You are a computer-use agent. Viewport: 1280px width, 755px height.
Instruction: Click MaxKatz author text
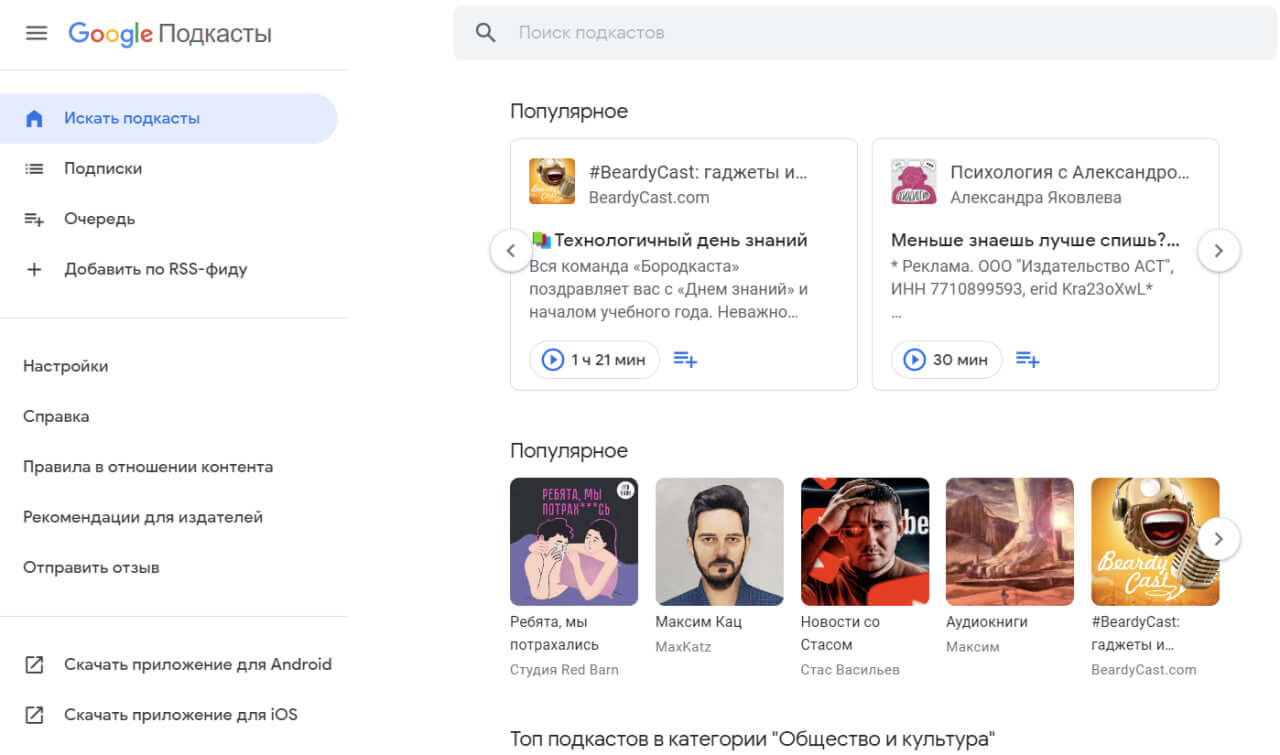point(683,647)
